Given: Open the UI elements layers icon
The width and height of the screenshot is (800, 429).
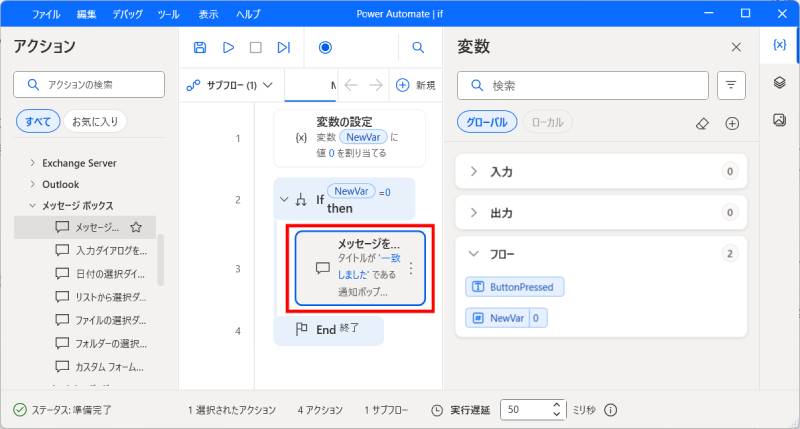Looking at the screenshot, I should [779, 83].
